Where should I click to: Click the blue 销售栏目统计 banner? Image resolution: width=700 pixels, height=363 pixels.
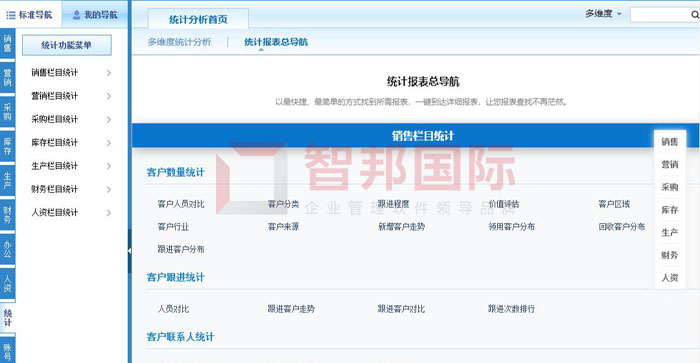(x=415, y=136)
